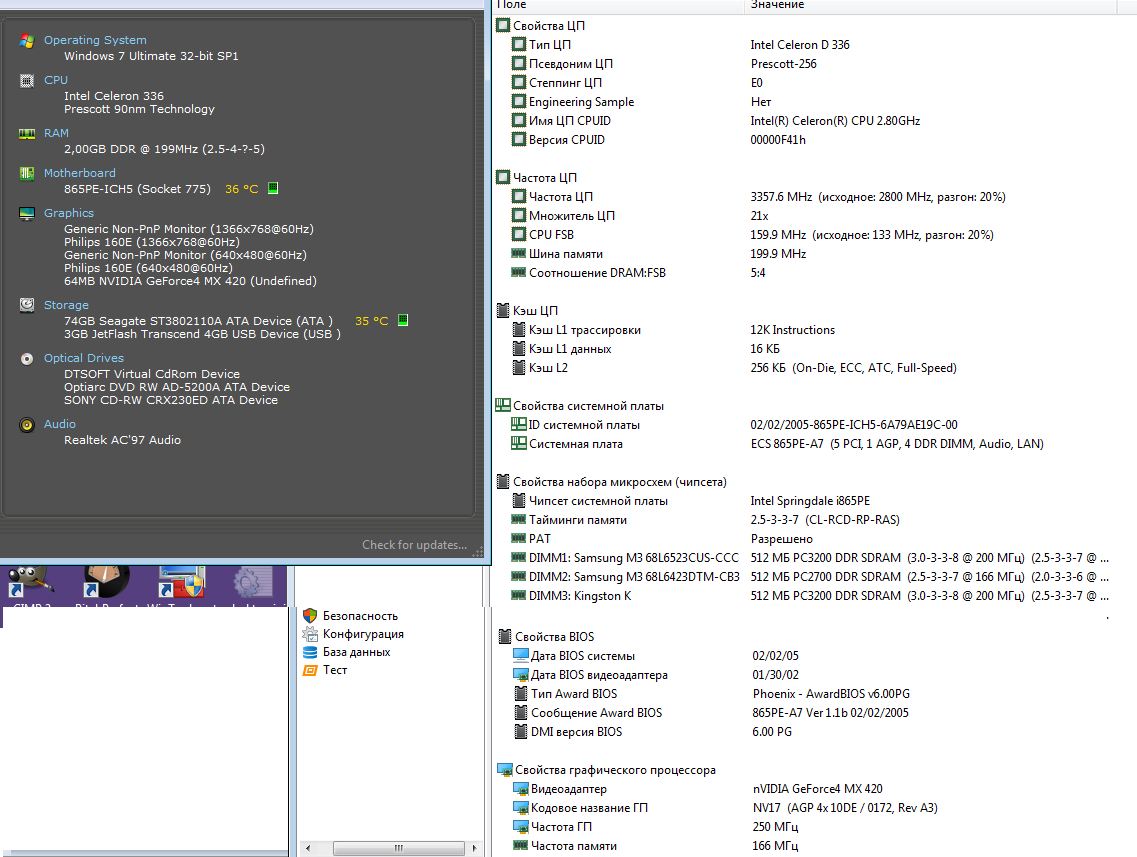Click the icon beside the Engineering Sample row

point(518,102)
